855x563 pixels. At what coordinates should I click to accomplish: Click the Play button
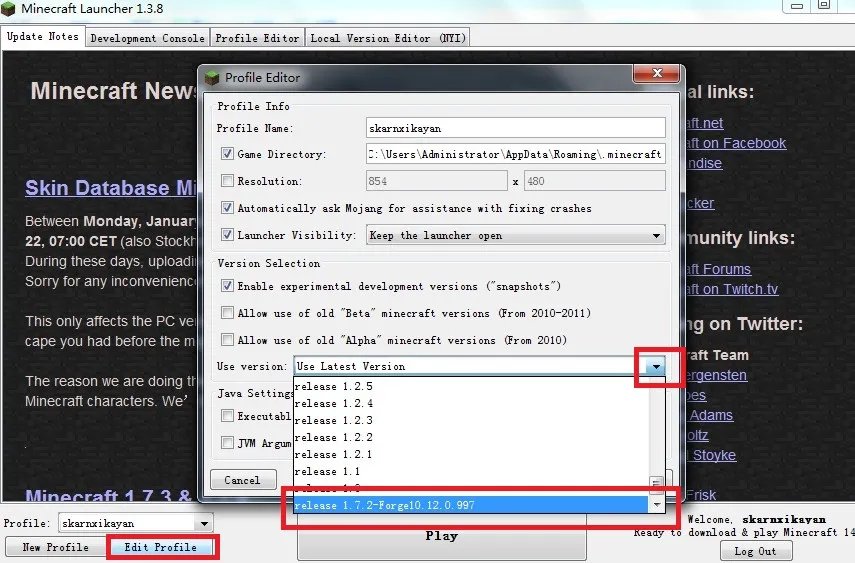[442, 537]
